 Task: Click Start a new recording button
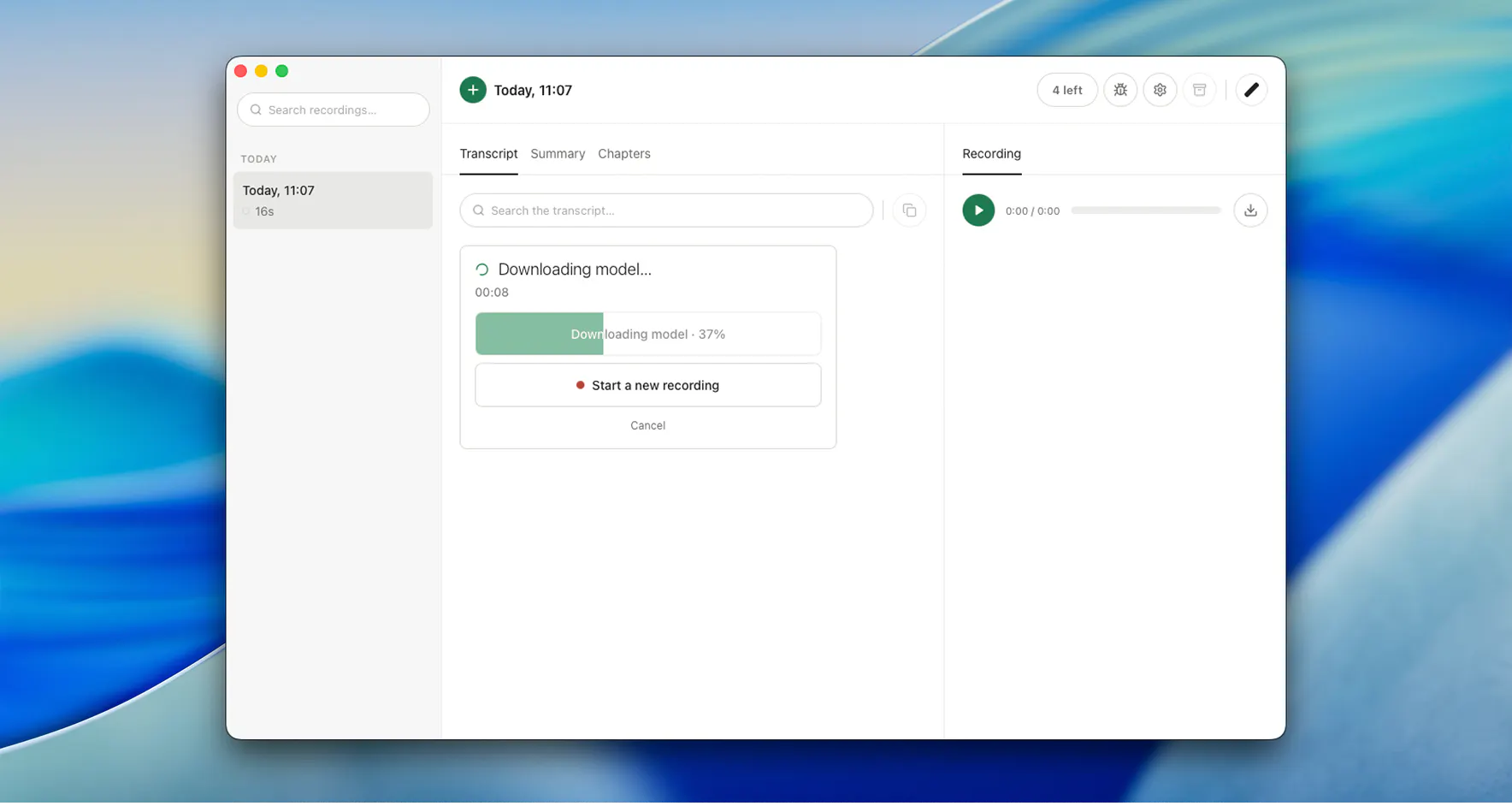648,385
